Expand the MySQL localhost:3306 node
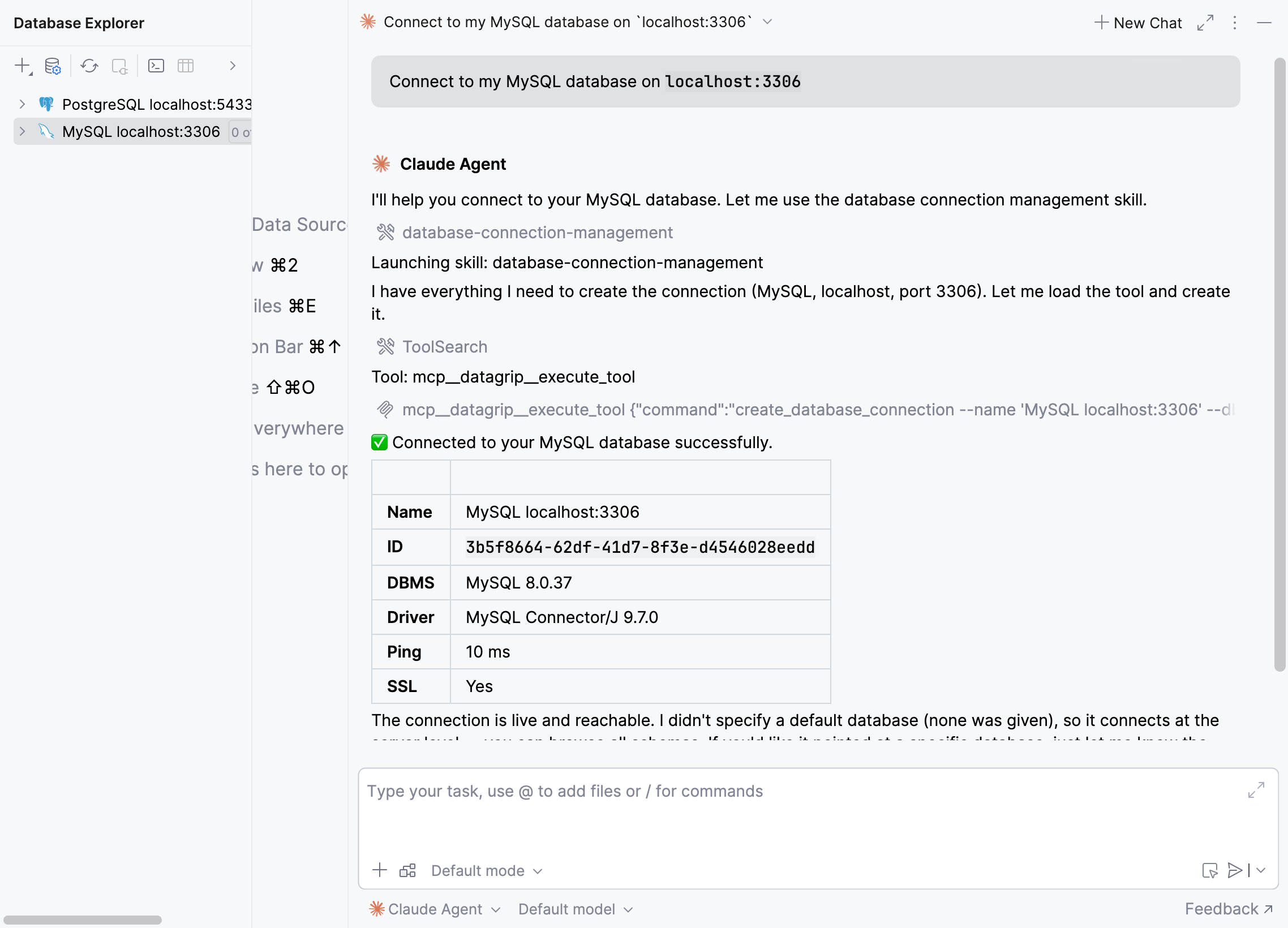 (x=22, y=131)
